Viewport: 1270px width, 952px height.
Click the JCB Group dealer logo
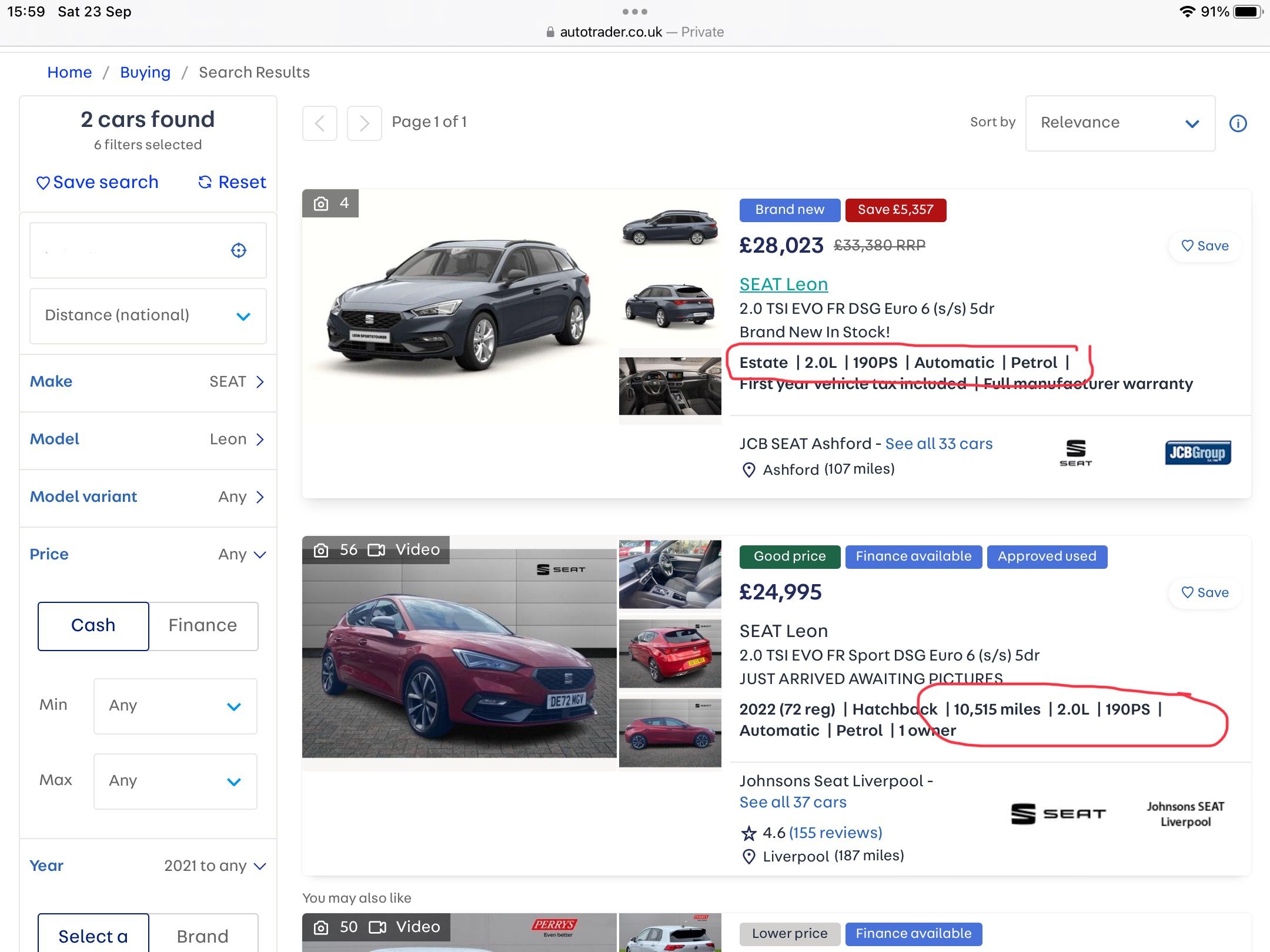[1197, 452]
